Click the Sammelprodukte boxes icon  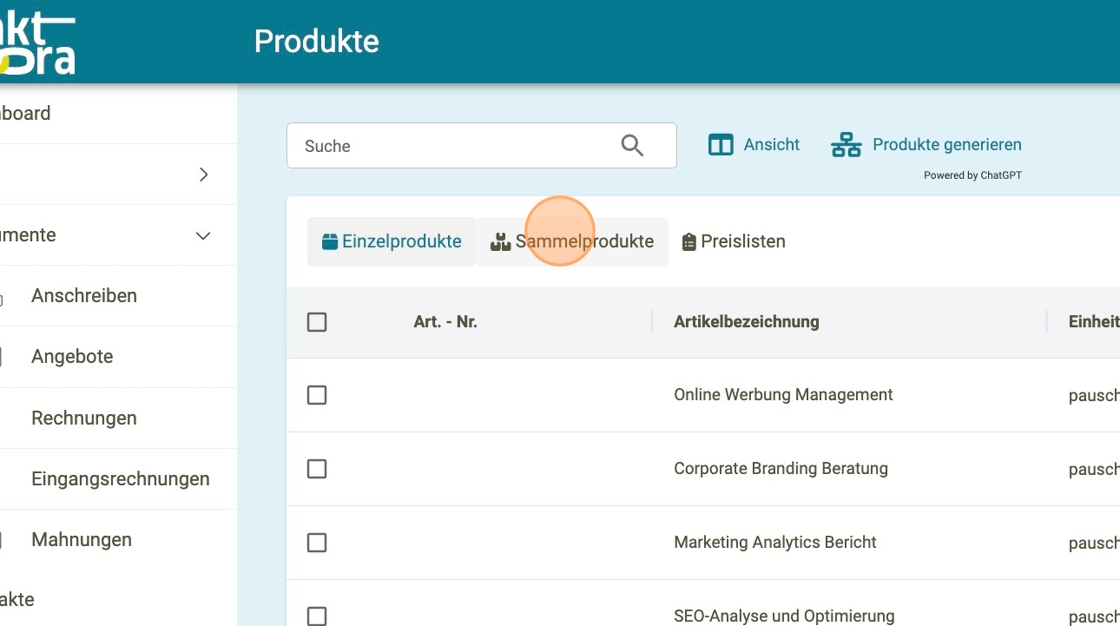point(500,242)
